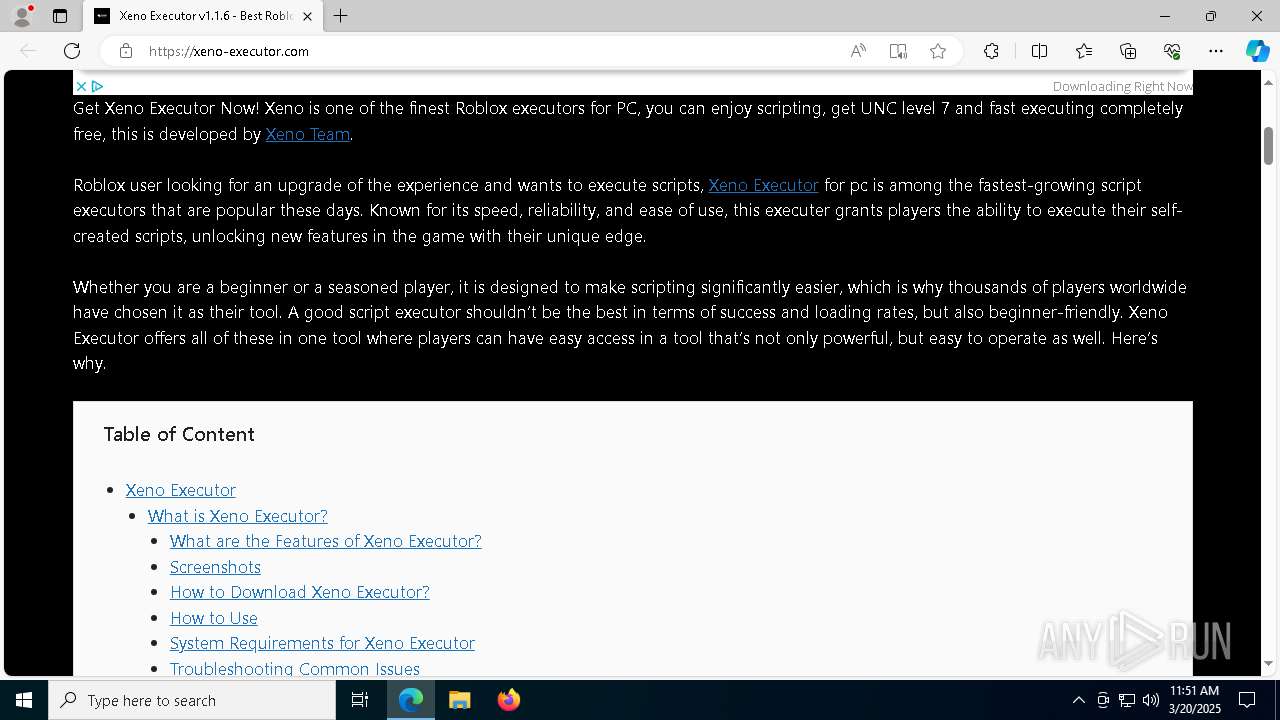Start Read aloud from address bar

[x=858, y=51]
